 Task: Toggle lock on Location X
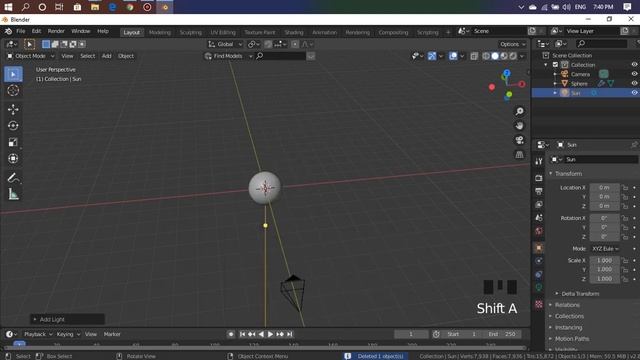point(625,188)
